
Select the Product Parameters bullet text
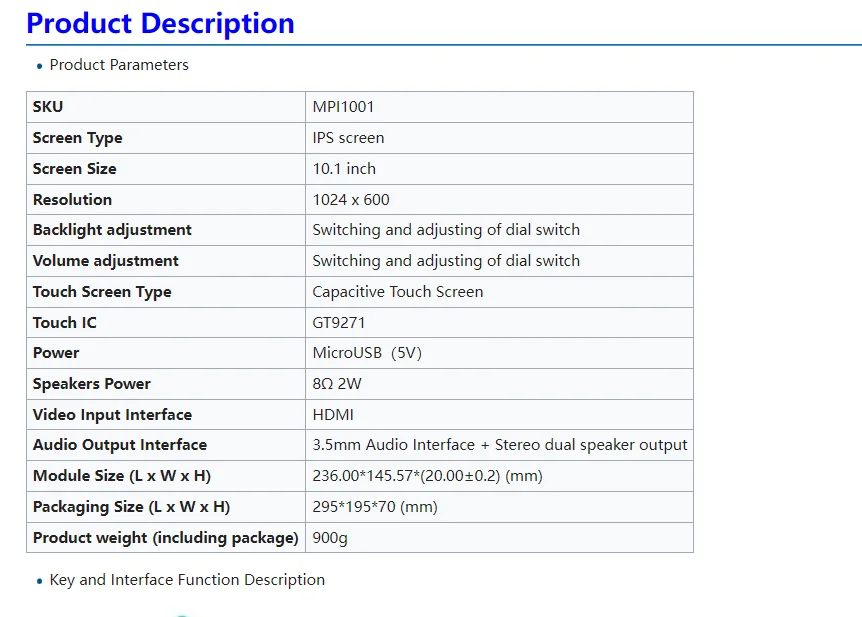pos(119,65)
